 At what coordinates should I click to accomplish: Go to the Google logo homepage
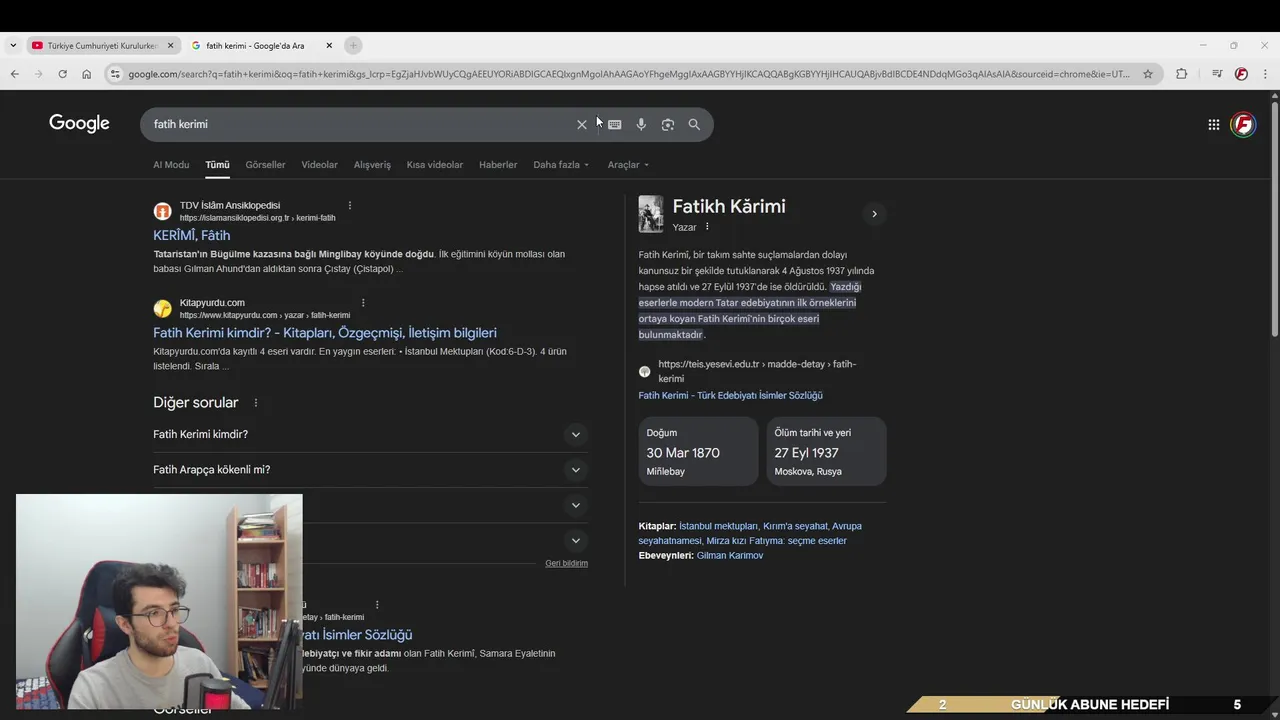pos(79,123)
